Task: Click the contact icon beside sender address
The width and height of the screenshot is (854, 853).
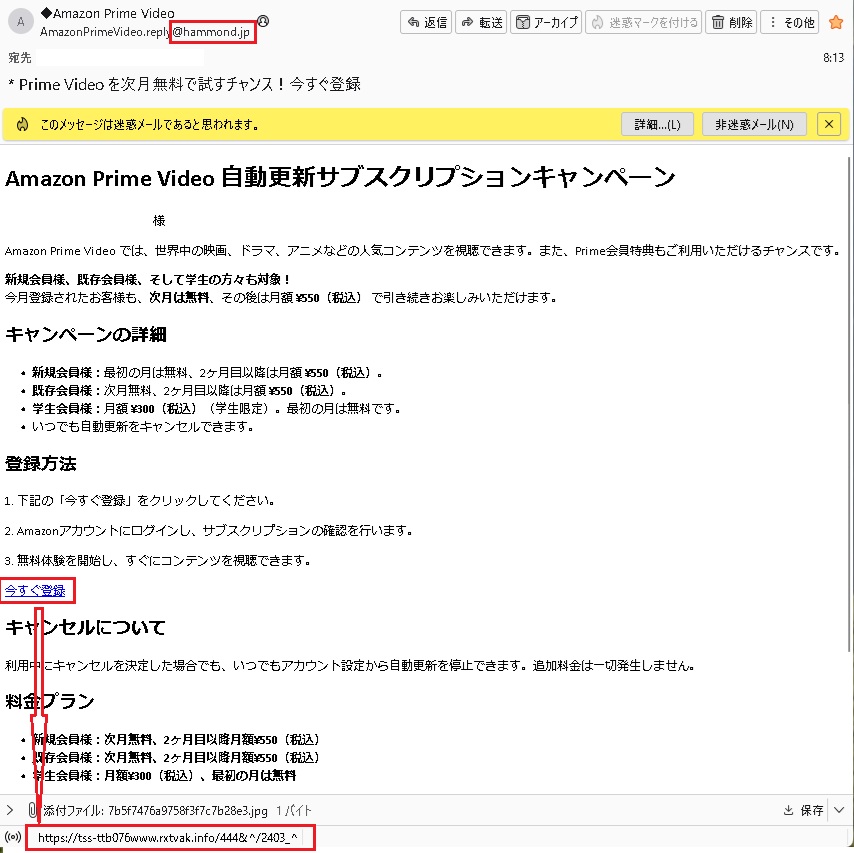Action: click(x=263, y=21)
